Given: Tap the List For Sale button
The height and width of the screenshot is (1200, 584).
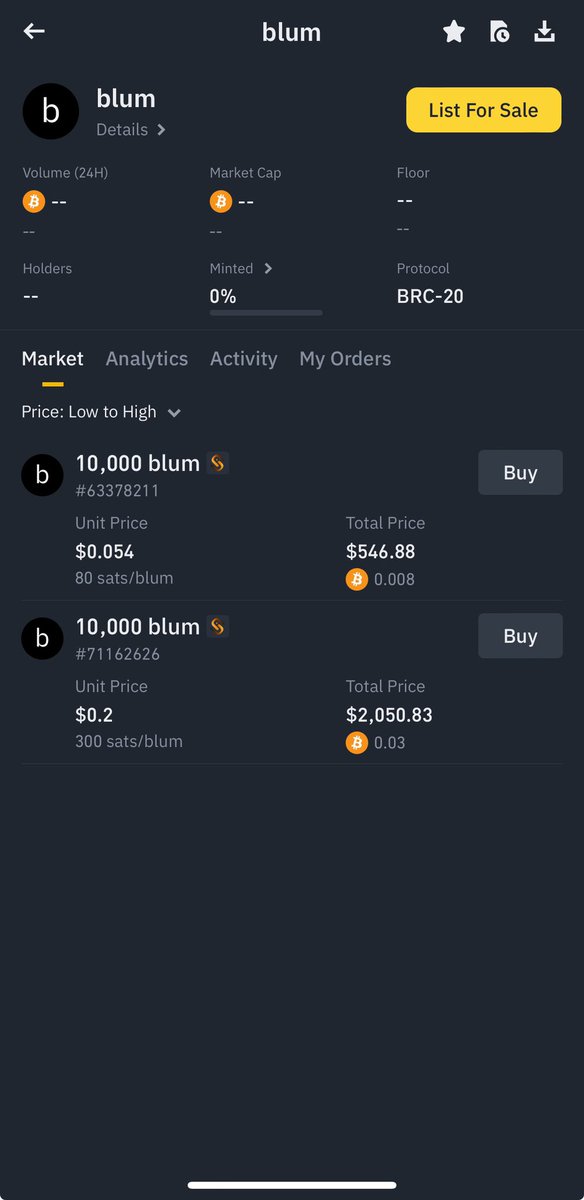Looking at the screenshot, I should click(x=483, y=110).
